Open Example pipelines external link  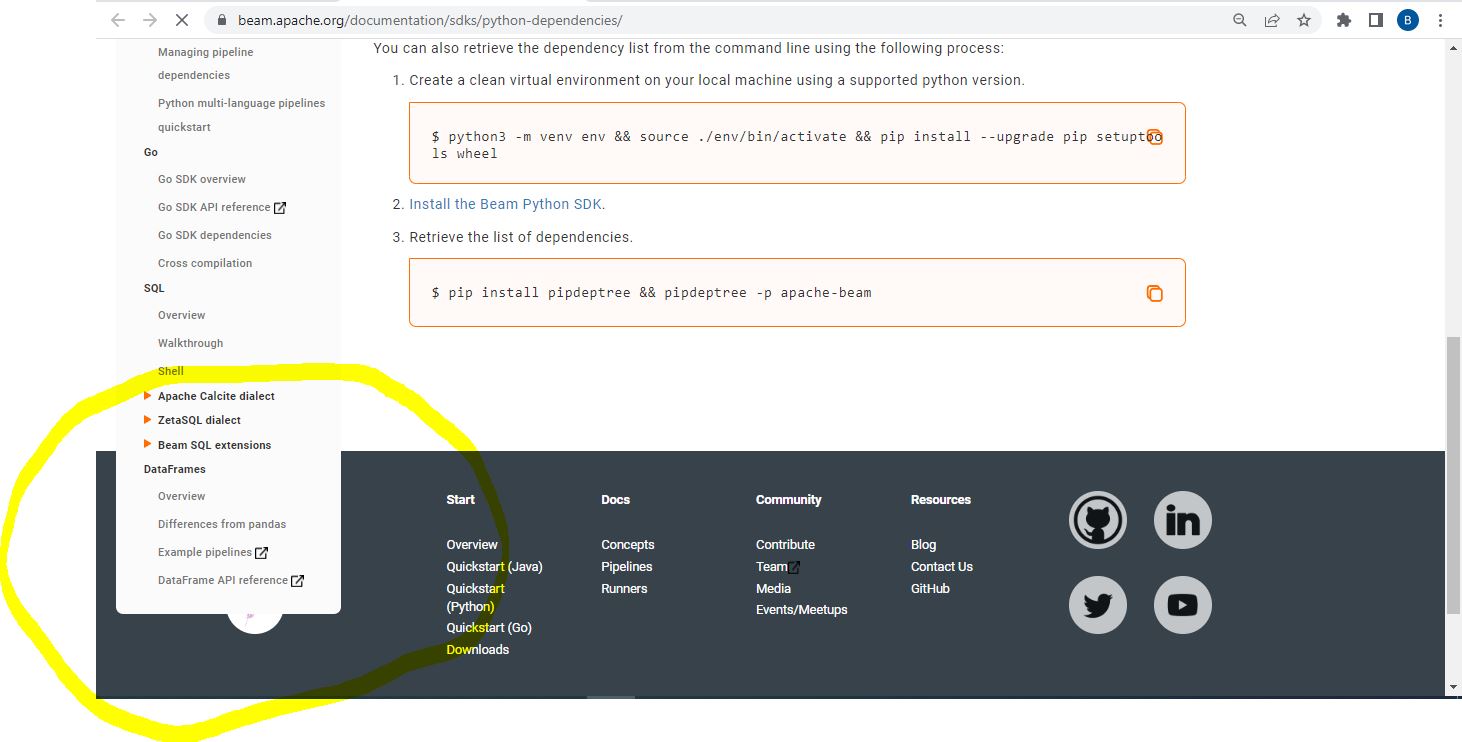pos(213,552)
